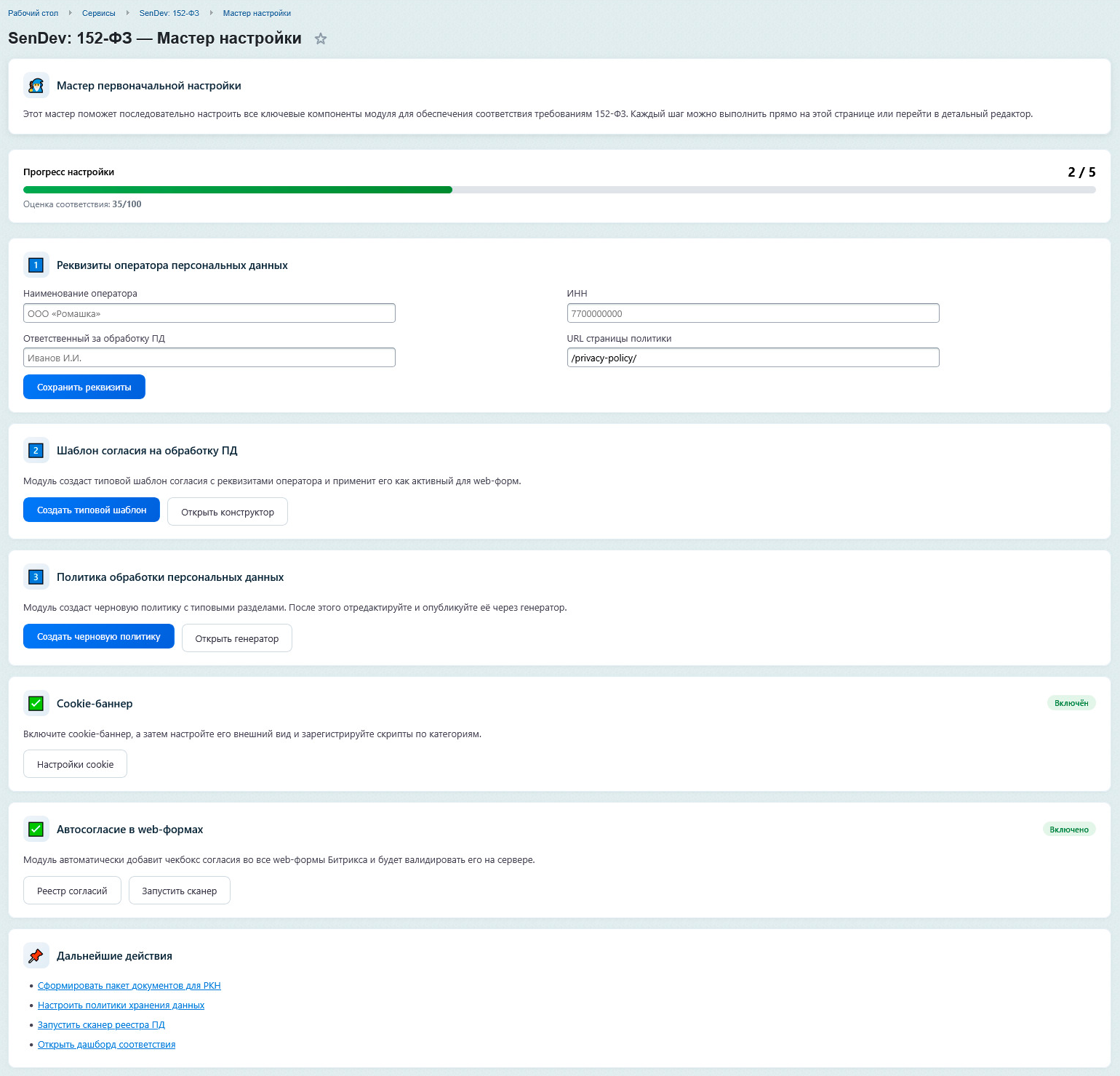Click step 3 number icon
1120x1076 pixels.
click(36, 577)
